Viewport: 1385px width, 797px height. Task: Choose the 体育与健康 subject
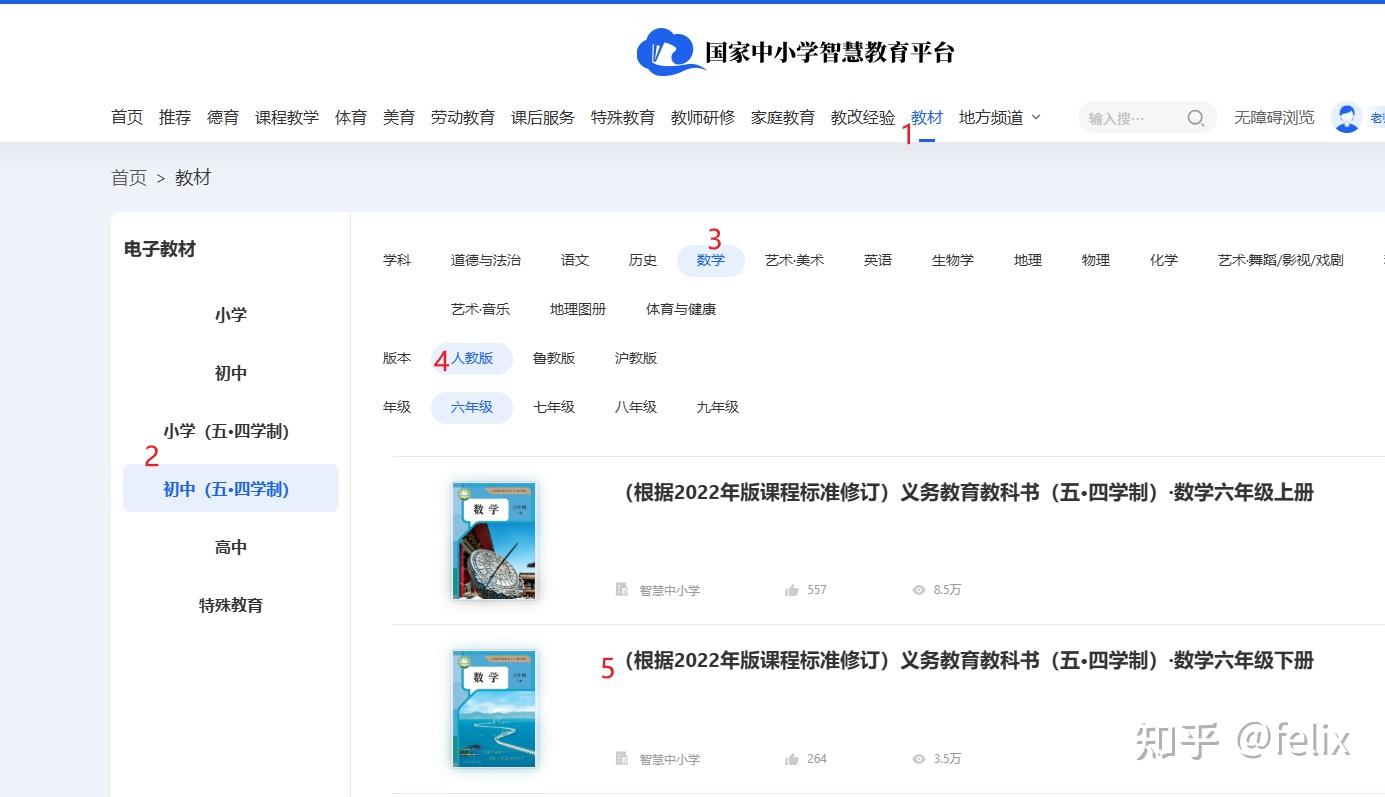coord(681,309)
